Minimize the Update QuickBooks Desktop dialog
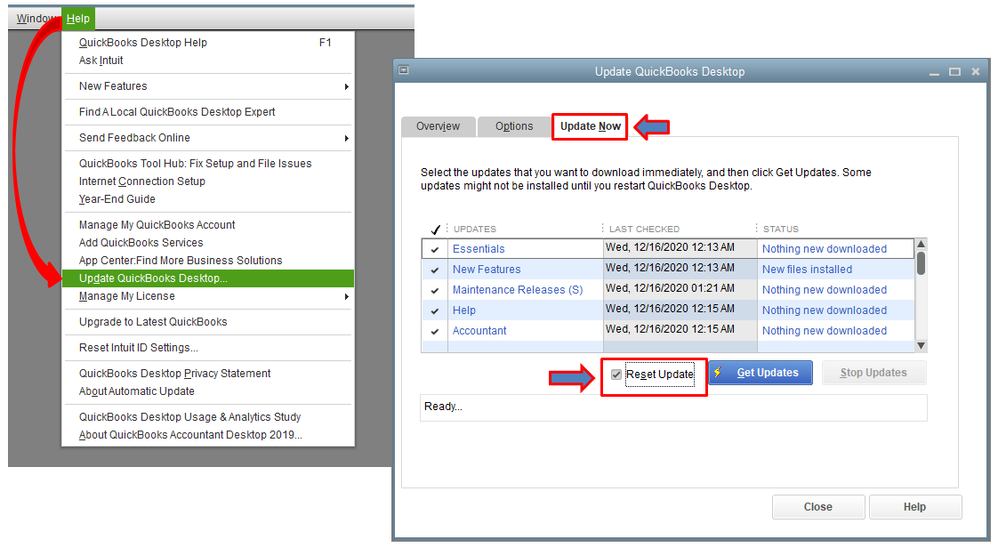 (934, 73)
